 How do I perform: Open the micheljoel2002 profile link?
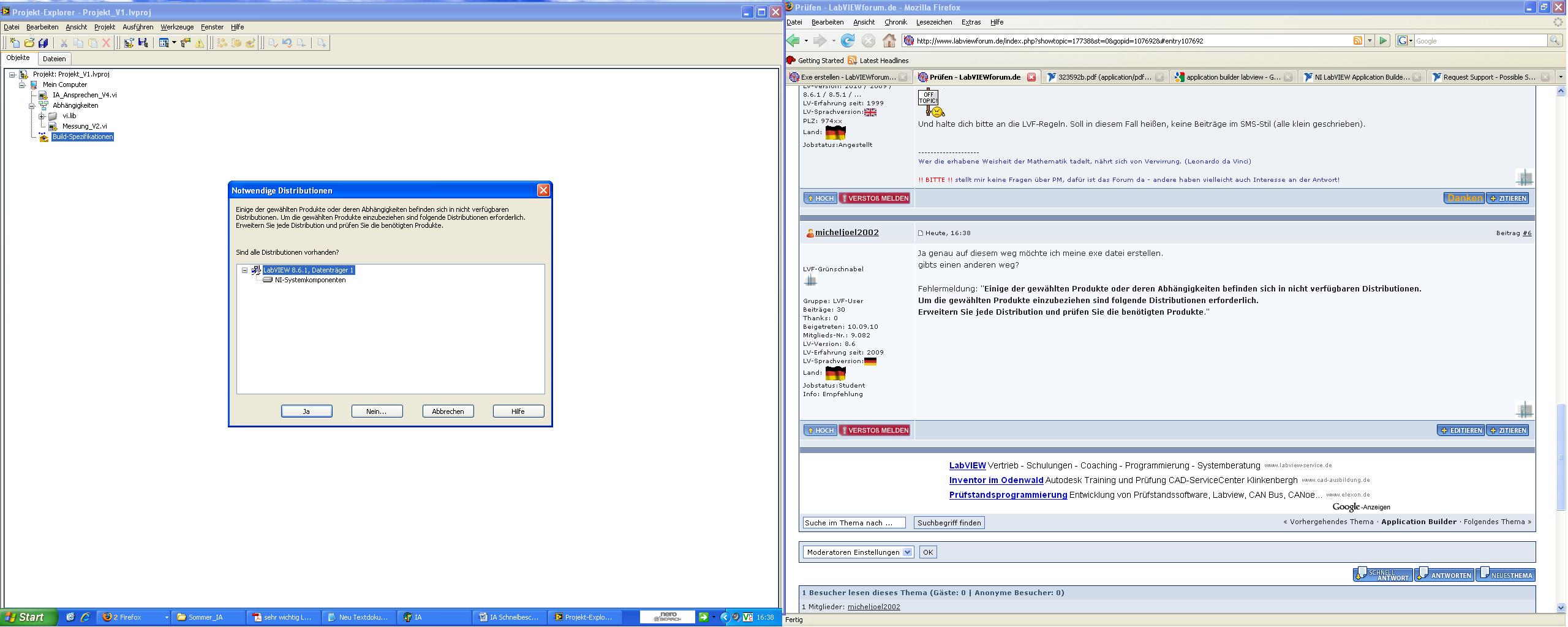click(x=847, y=233)
